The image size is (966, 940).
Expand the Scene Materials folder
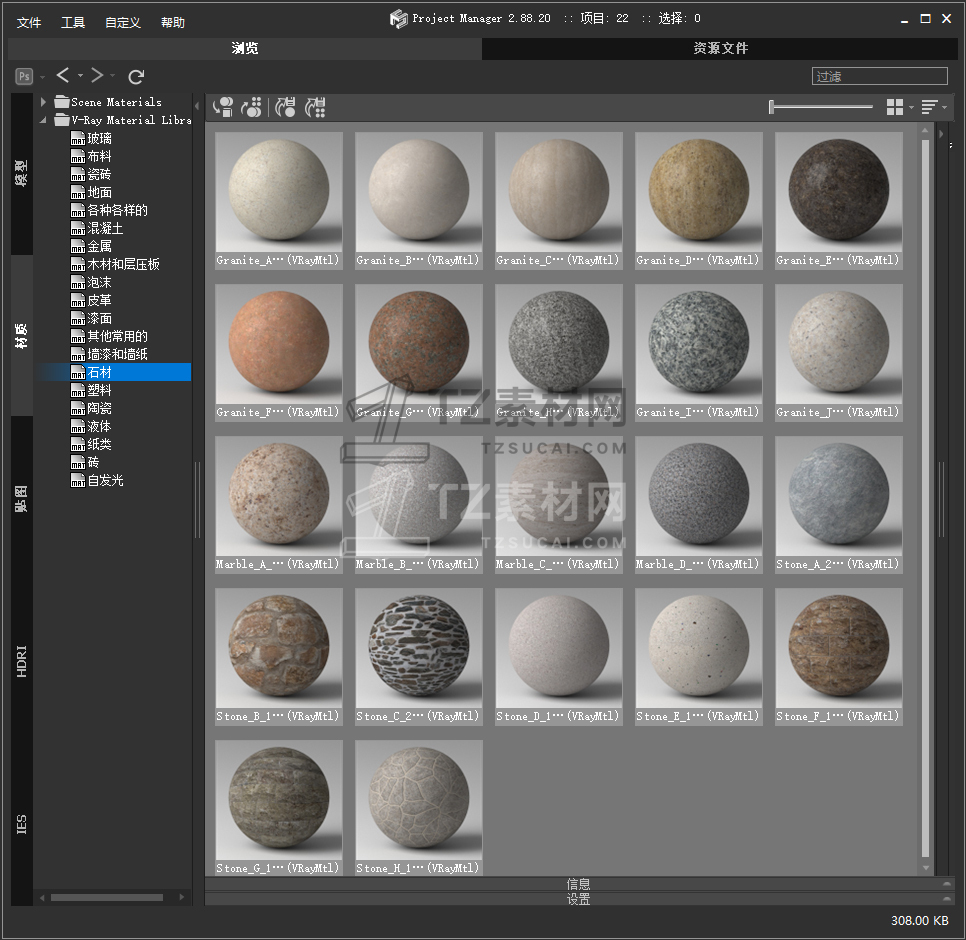point(44,102)
